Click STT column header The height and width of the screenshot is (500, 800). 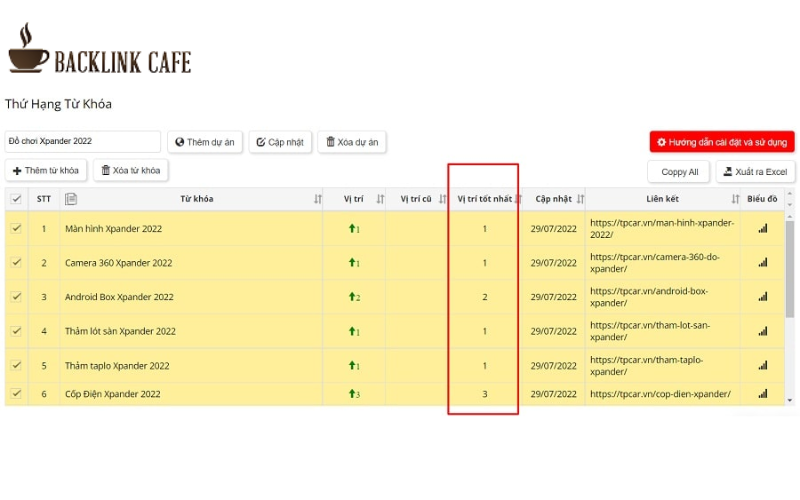point(44,199)
